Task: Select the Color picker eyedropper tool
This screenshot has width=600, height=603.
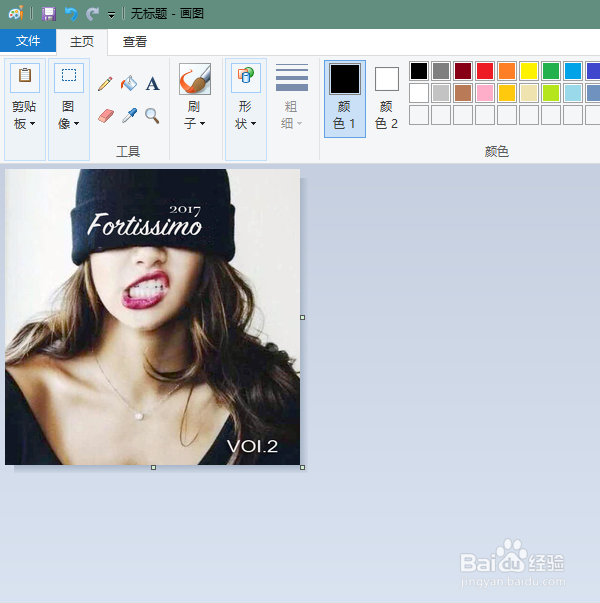Action: coord(129,115)
